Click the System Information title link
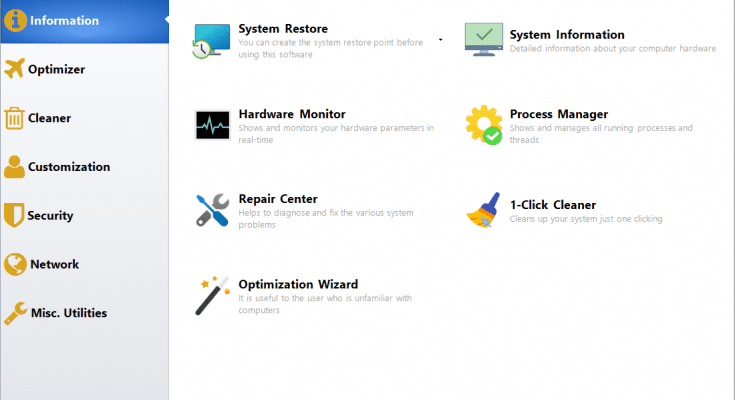The image size is (735, 400). [567, 35]
